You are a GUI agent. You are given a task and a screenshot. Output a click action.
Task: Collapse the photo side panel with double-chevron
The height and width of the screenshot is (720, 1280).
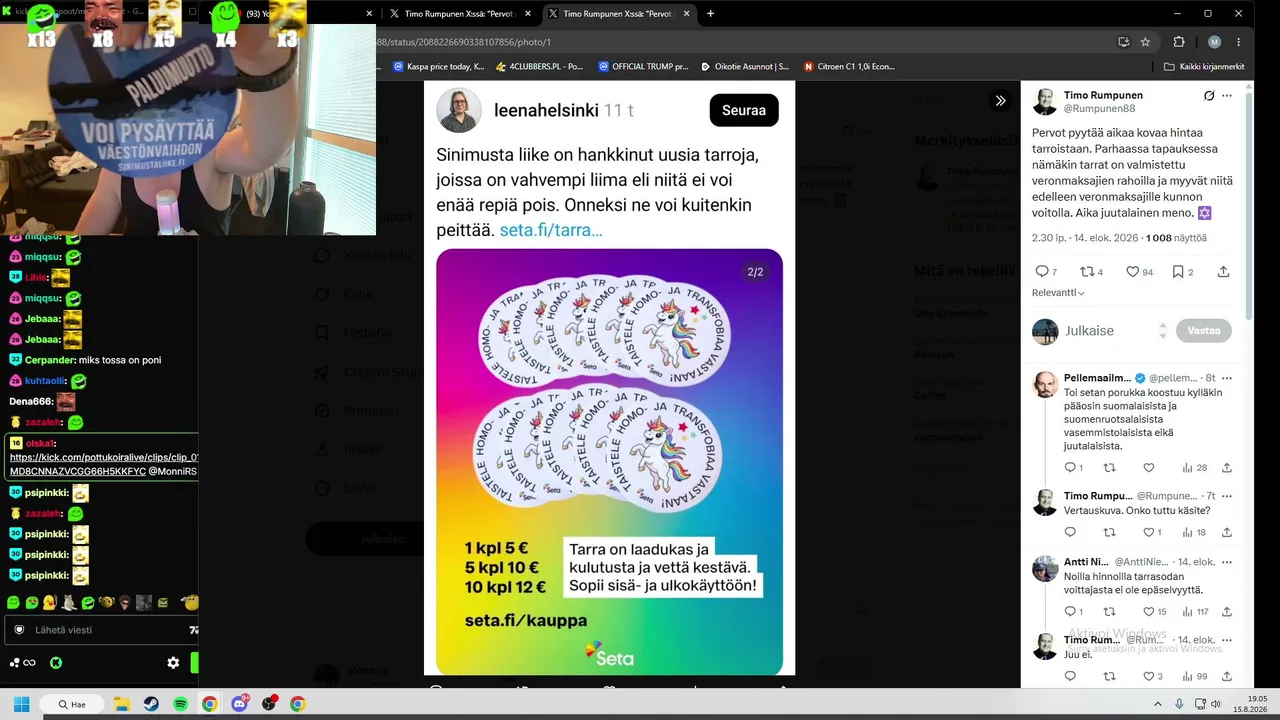point(1000,100)
